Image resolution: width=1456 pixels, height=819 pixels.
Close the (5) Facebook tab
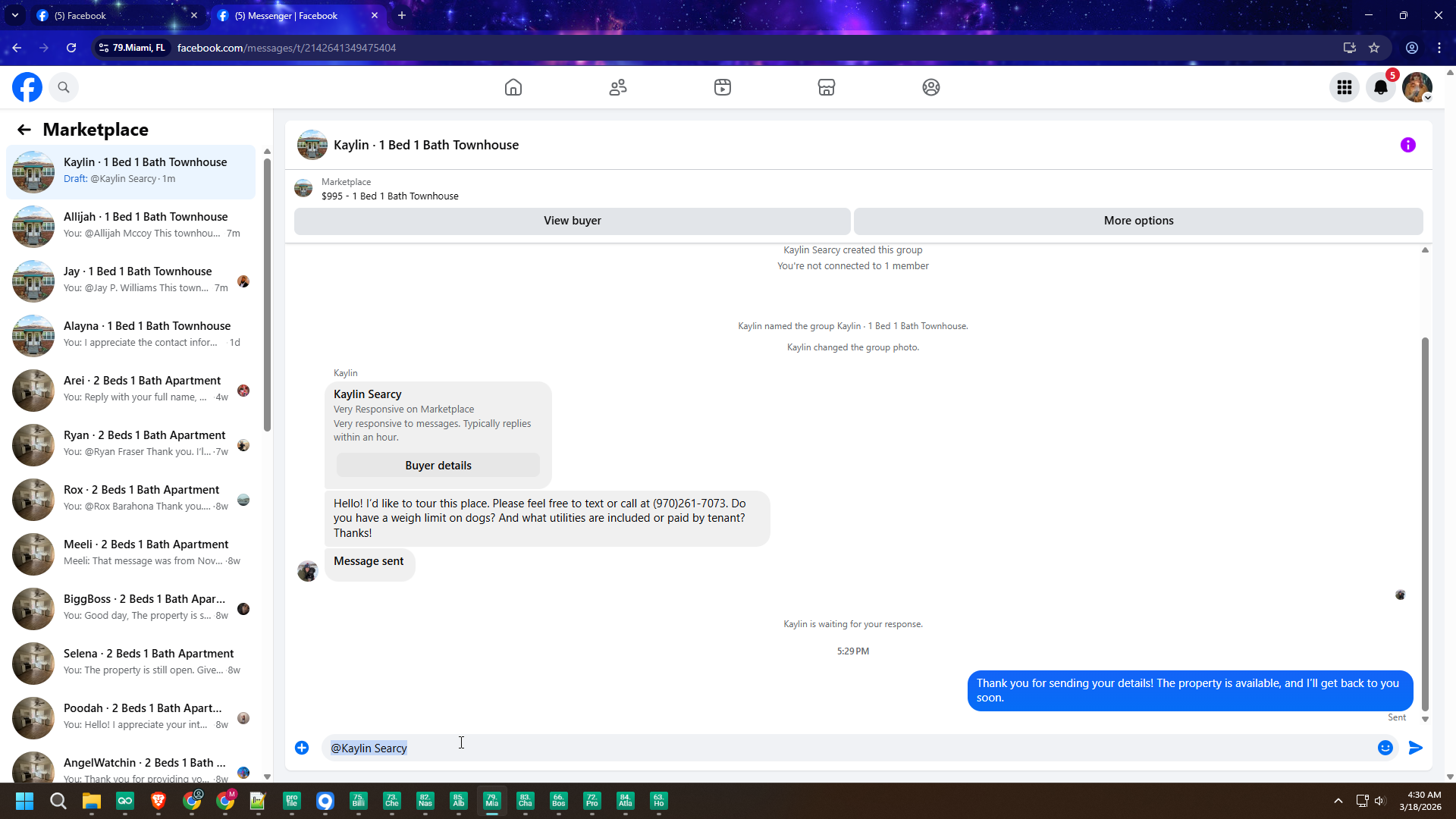coord(194,15)
